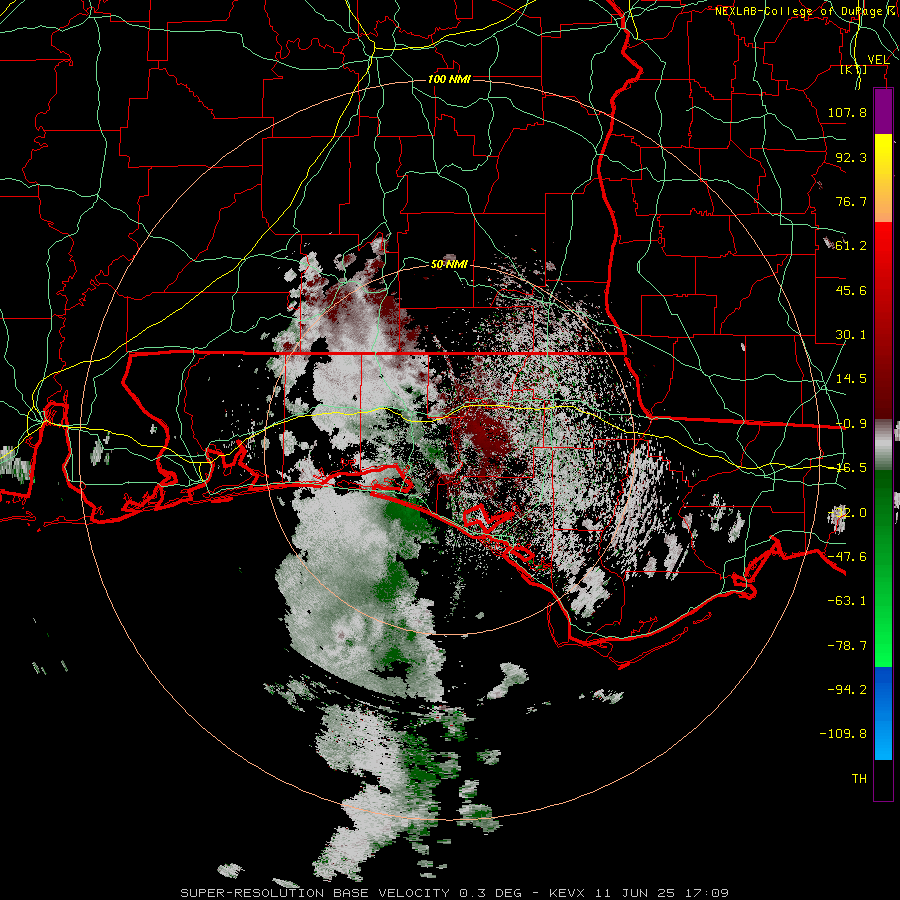Click the 50 NMI range ring label
900x900 pixels.
tap(449, 264)
